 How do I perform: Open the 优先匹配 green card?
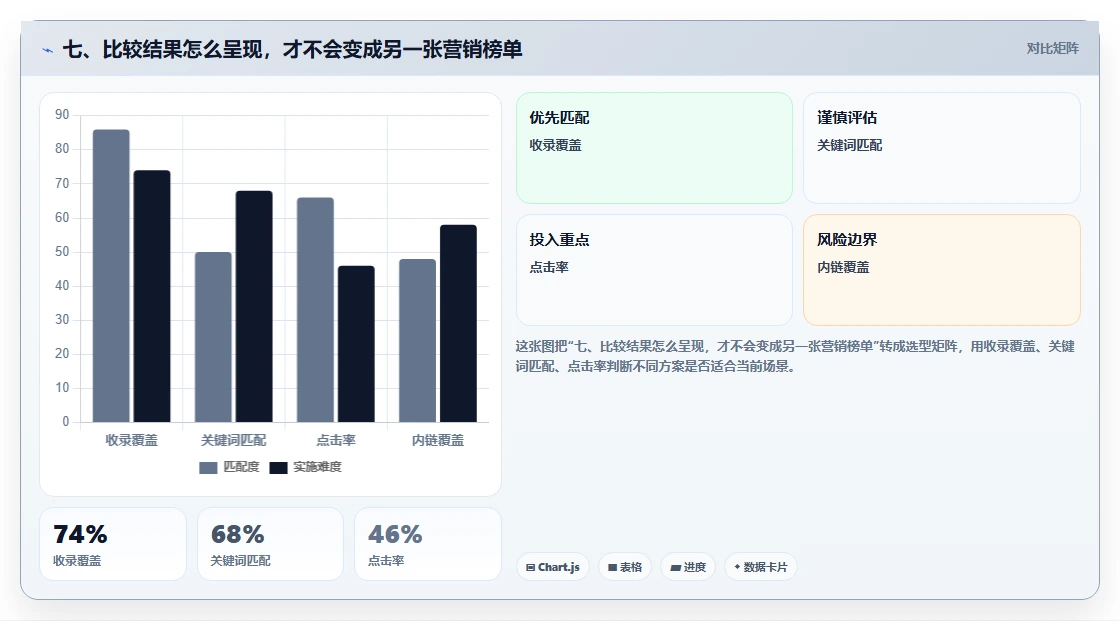pyautogui.click(x=654, y=148)
